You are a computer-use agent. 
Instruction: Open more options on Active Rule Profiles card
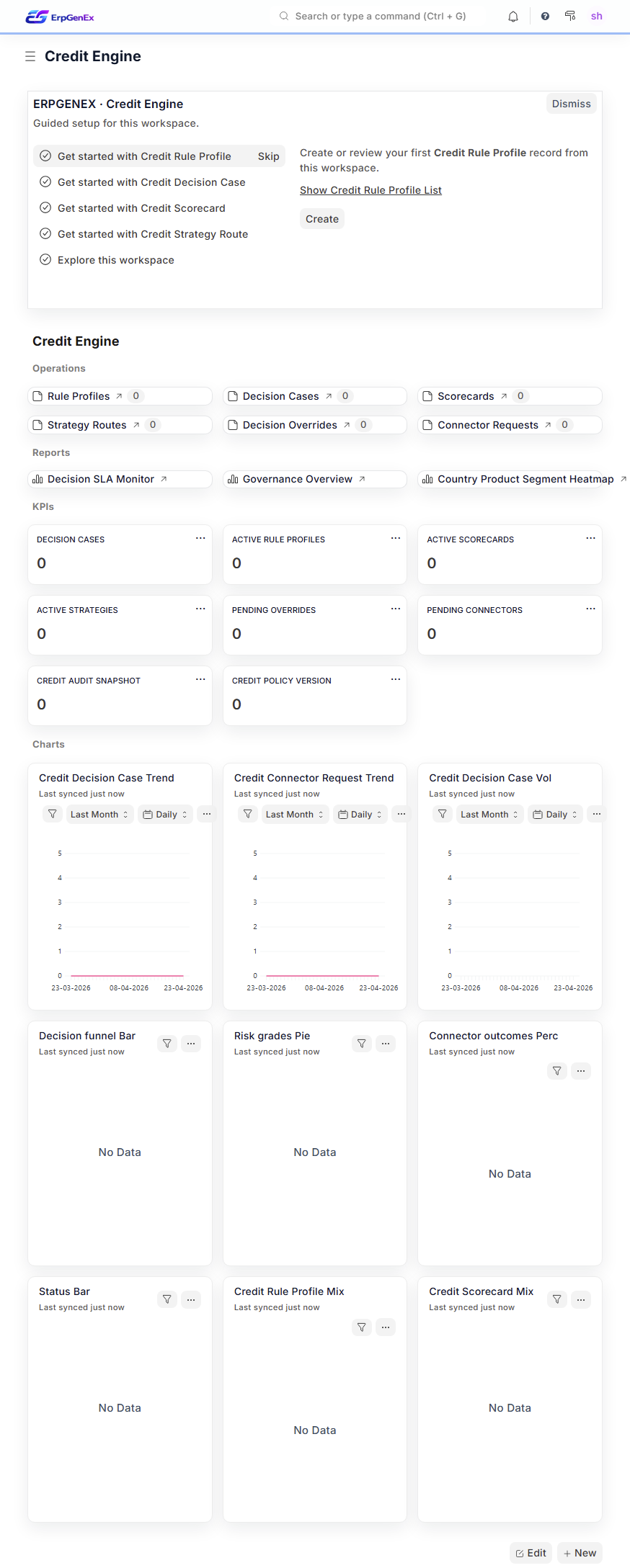coord(396,538)
